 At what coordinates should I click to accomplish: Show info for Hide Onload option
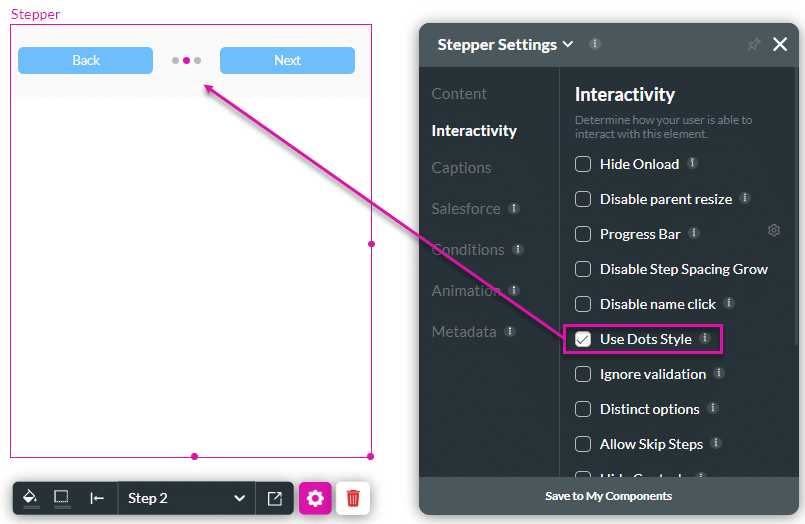point(692,163)
